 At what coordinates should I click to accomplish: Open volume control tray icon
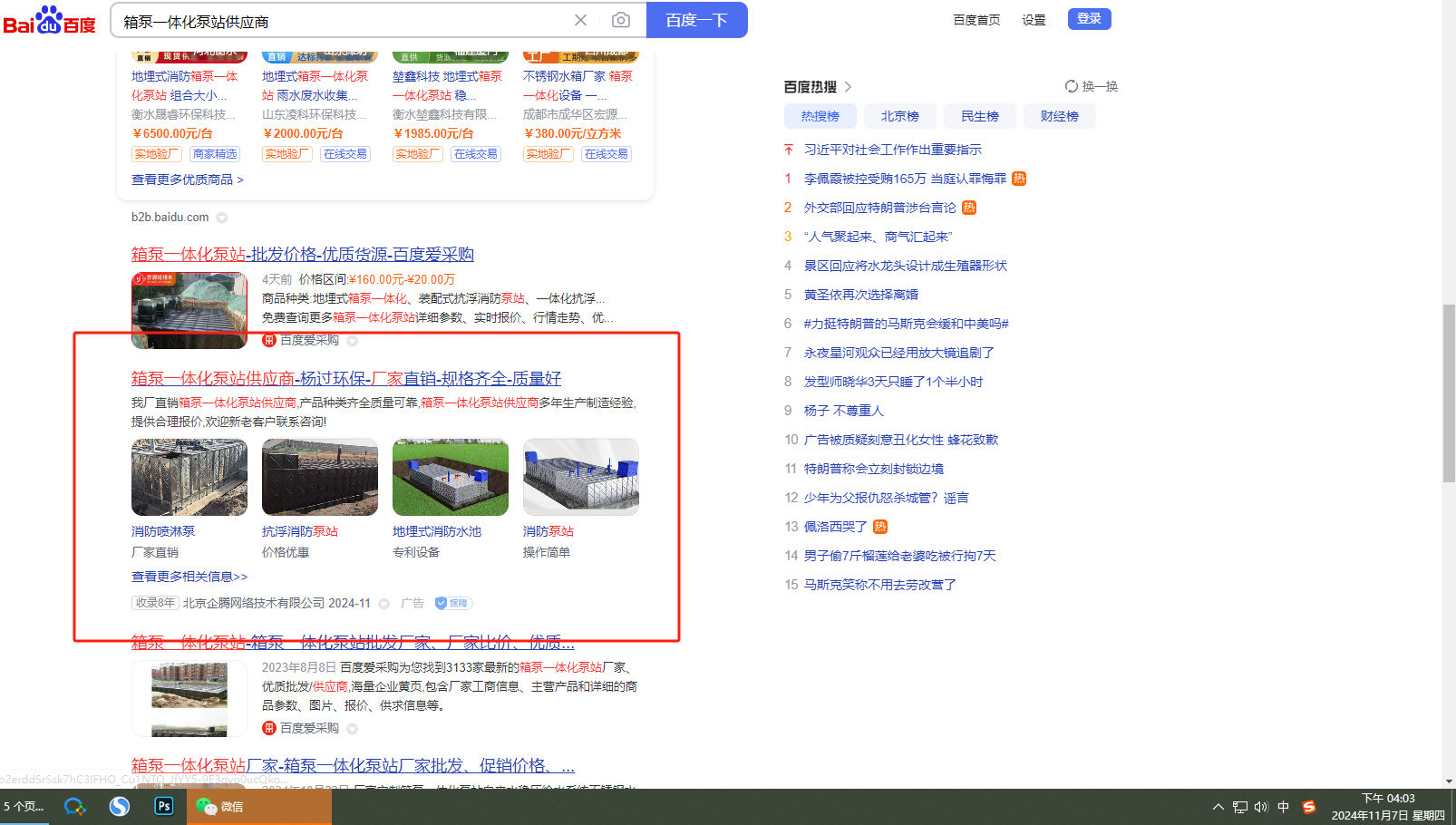coord(1261,807)
